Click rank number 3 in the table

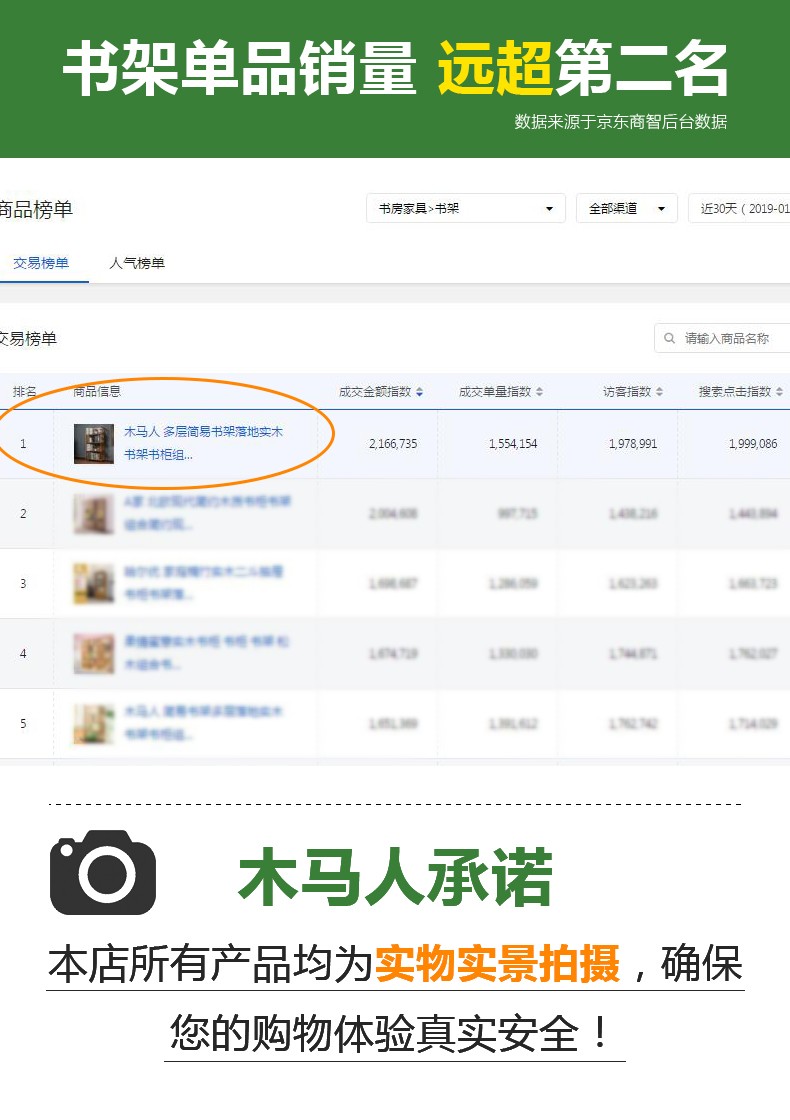[x=23, y=584]
